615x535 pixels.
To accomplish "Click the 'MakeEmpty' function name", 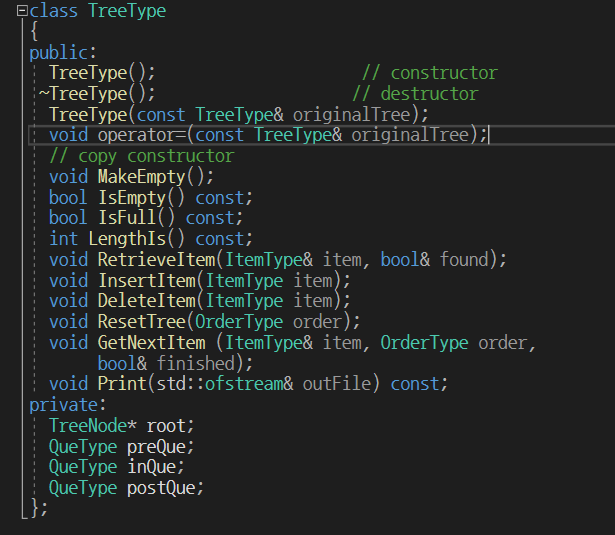I will [x=142, y=177].
